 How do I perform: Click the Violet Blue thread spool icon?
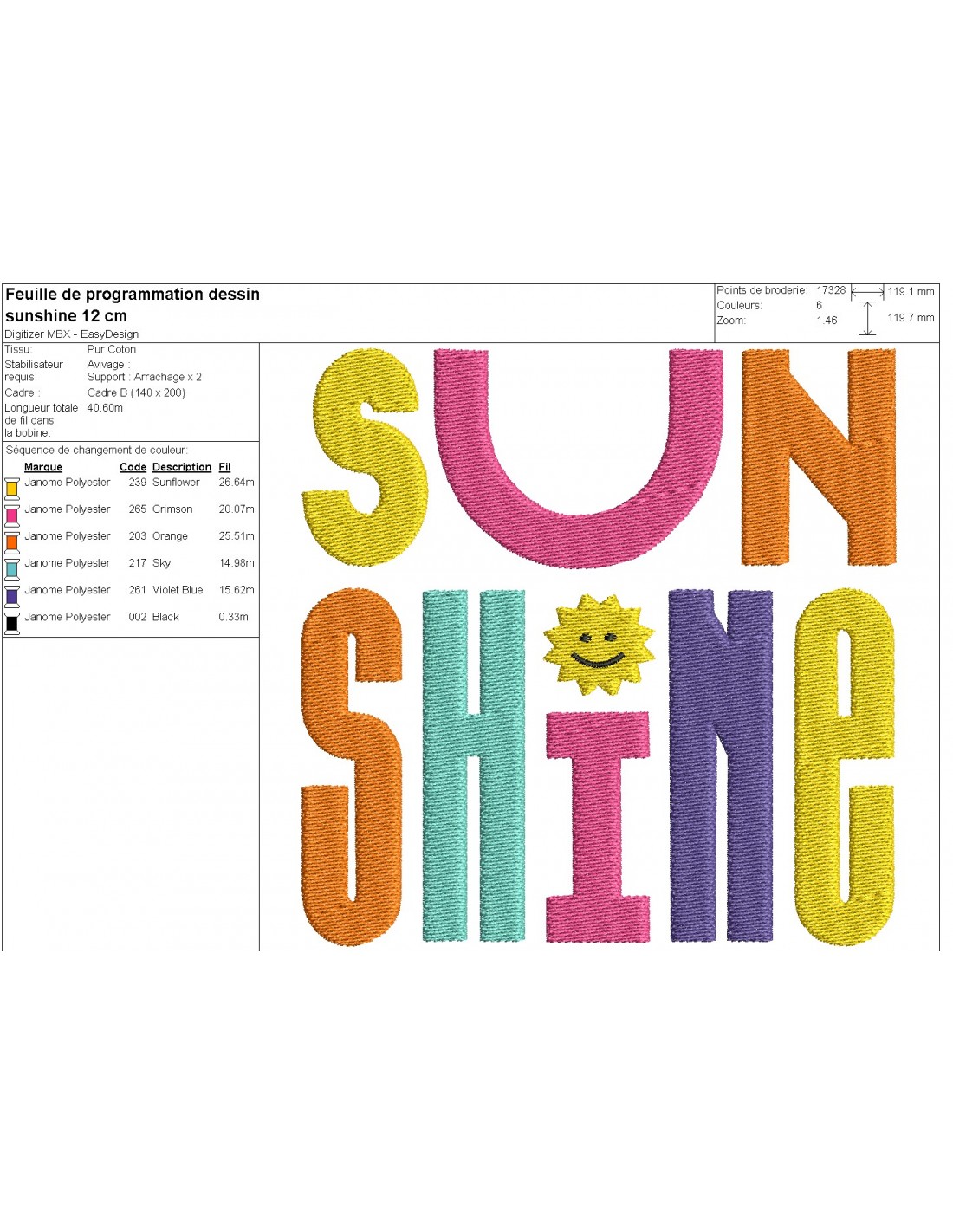click(x=12, y=595)
